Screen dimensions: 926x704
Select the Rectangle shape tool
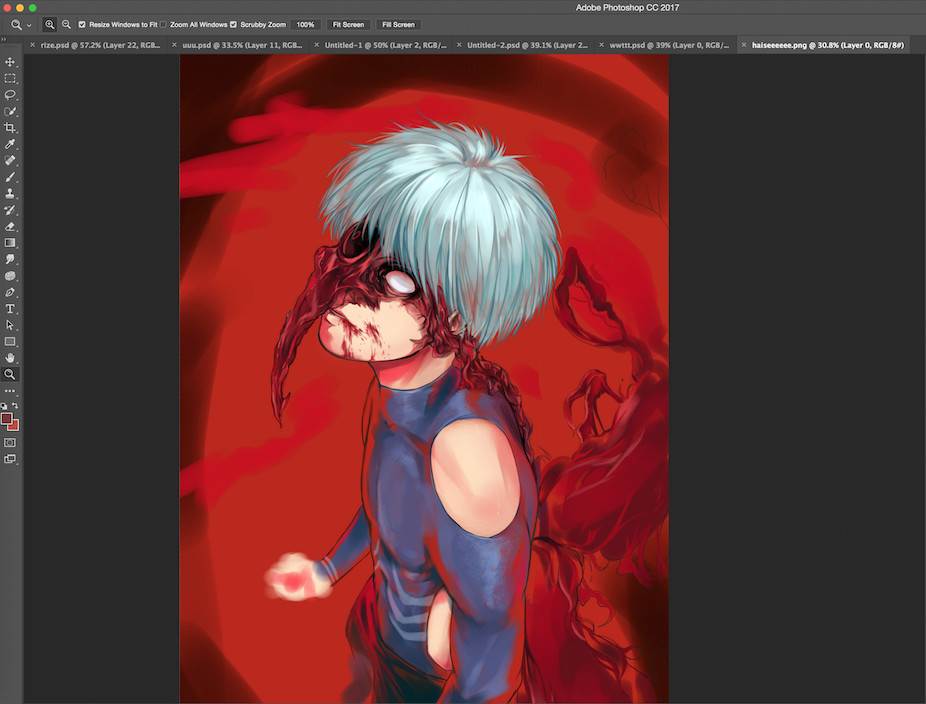(x=10, y=341)
